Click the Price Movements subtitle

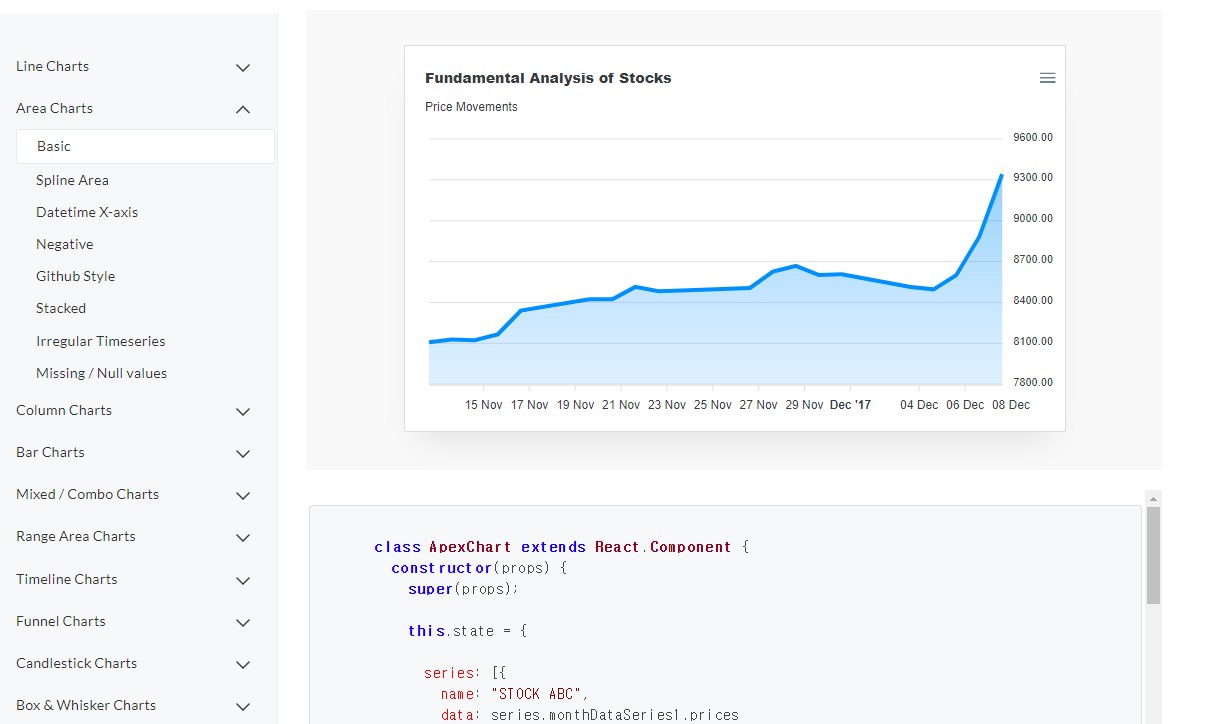click(x=471, y=107)
